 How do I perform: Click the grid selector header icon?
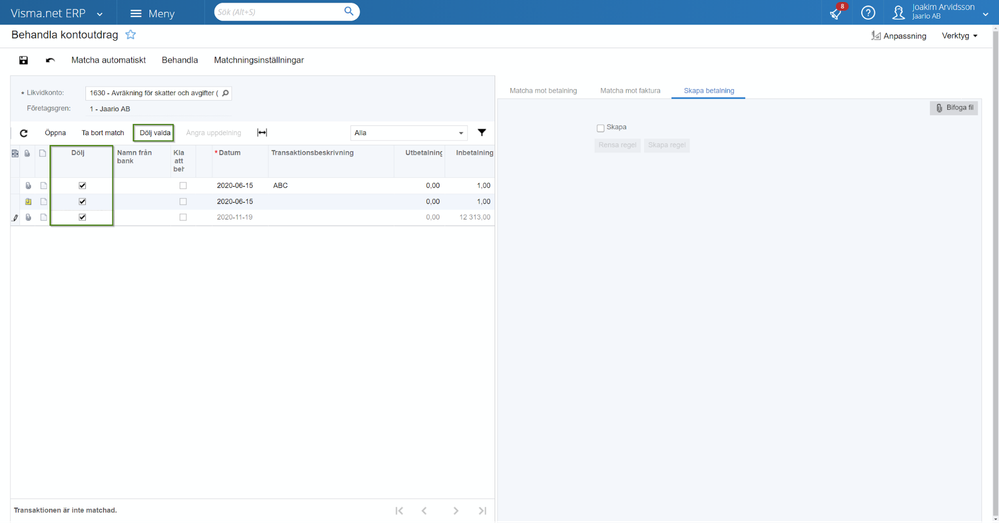pos(15,154)
